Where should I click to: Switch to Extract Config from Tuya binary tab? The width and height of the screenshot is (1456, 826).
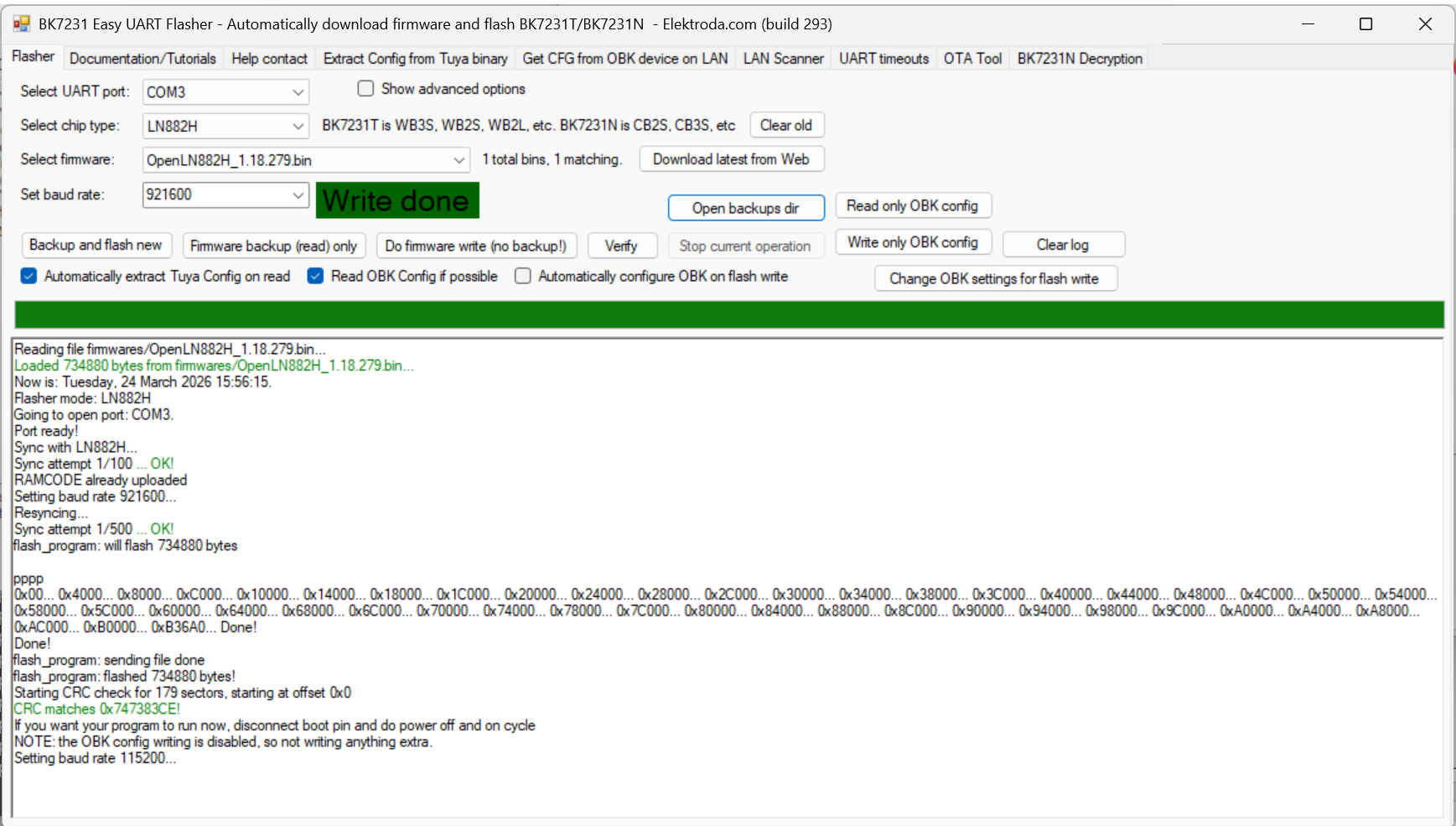pyautogui.click(x=416, y=59)
